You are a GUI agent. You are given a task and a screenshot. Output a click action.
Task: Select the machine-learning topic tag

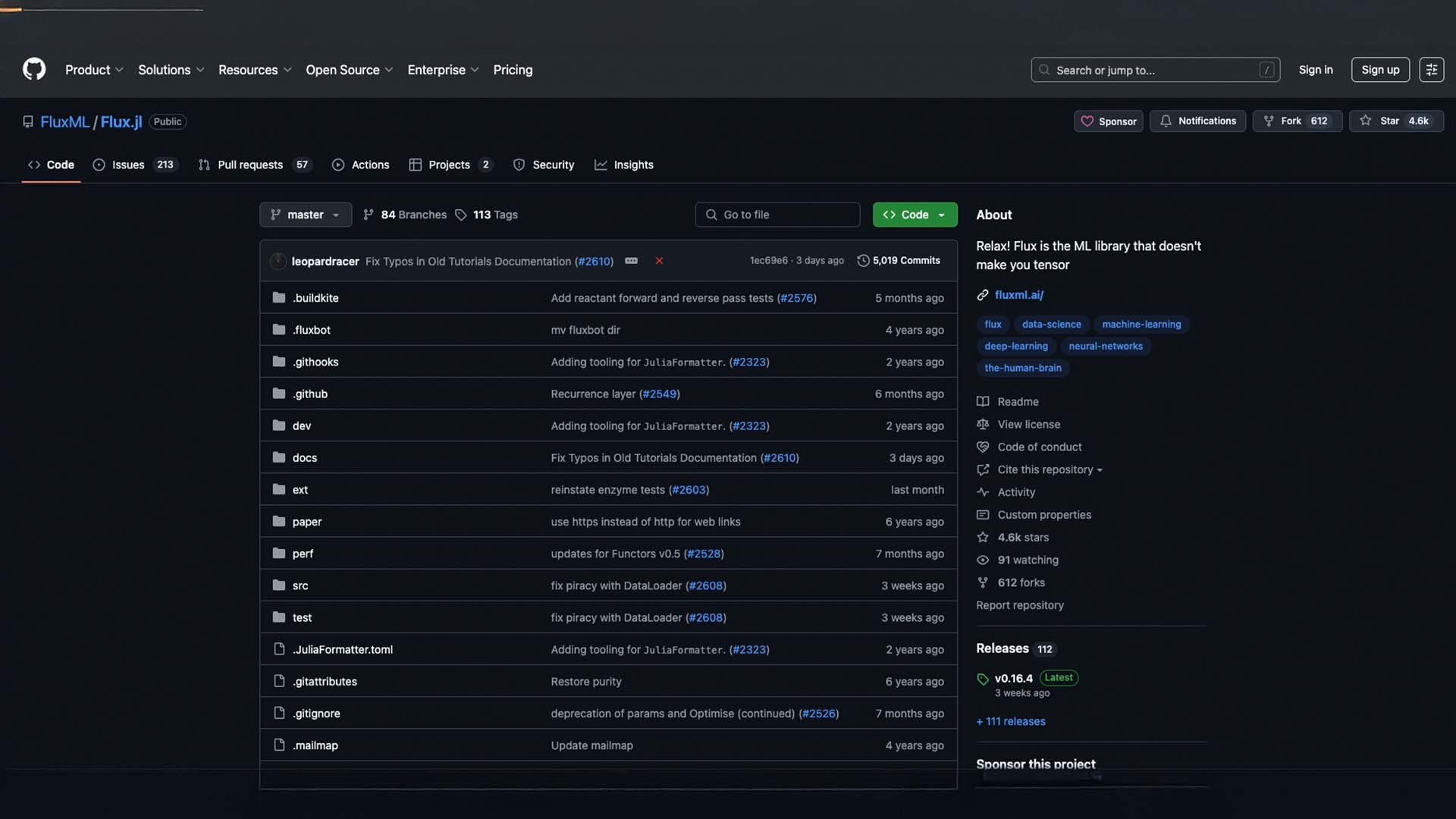point(1141,325)
